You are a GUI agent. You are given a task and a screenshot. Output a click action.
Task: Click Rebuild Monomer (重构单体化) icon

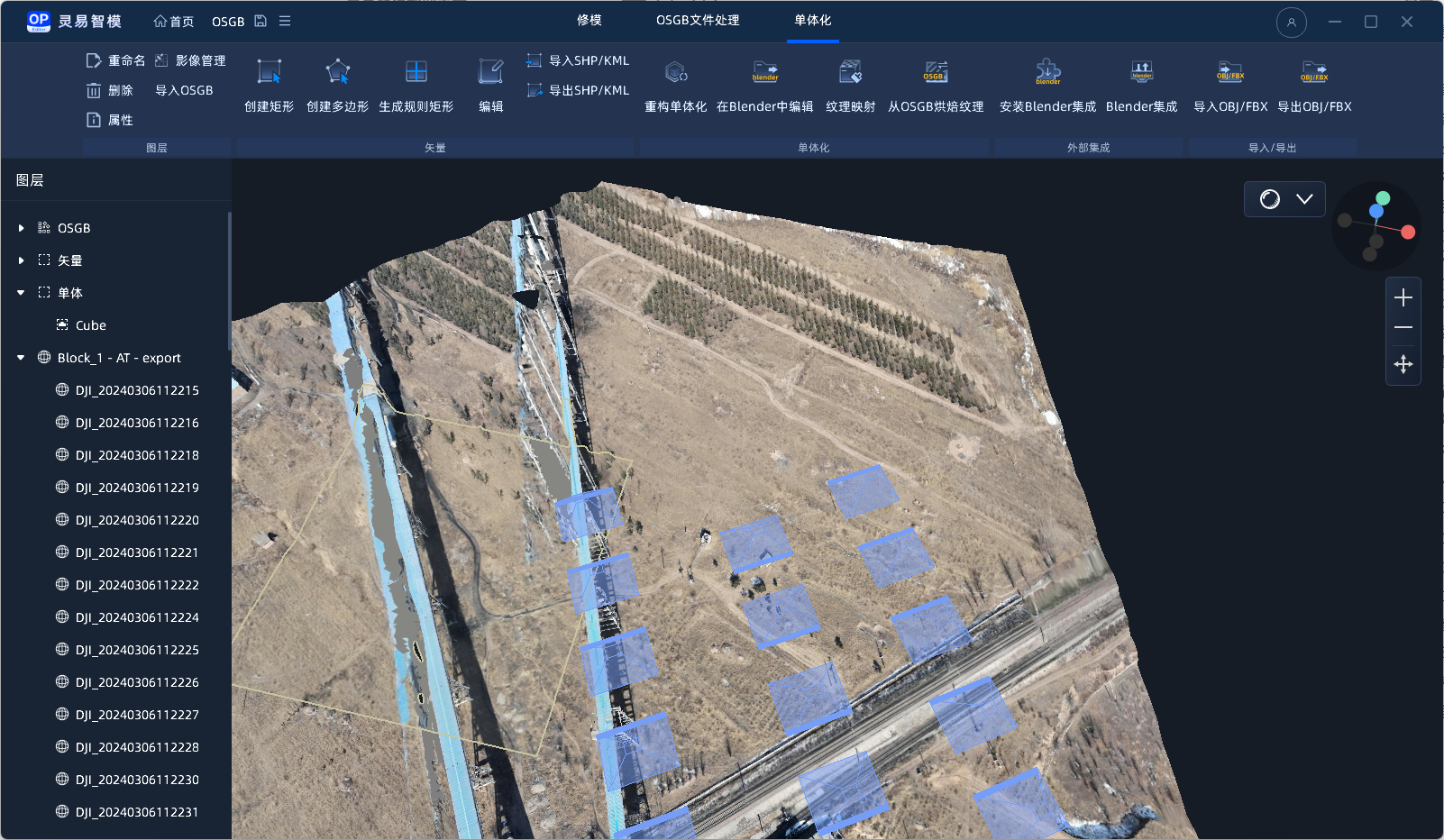pos(675,72)
